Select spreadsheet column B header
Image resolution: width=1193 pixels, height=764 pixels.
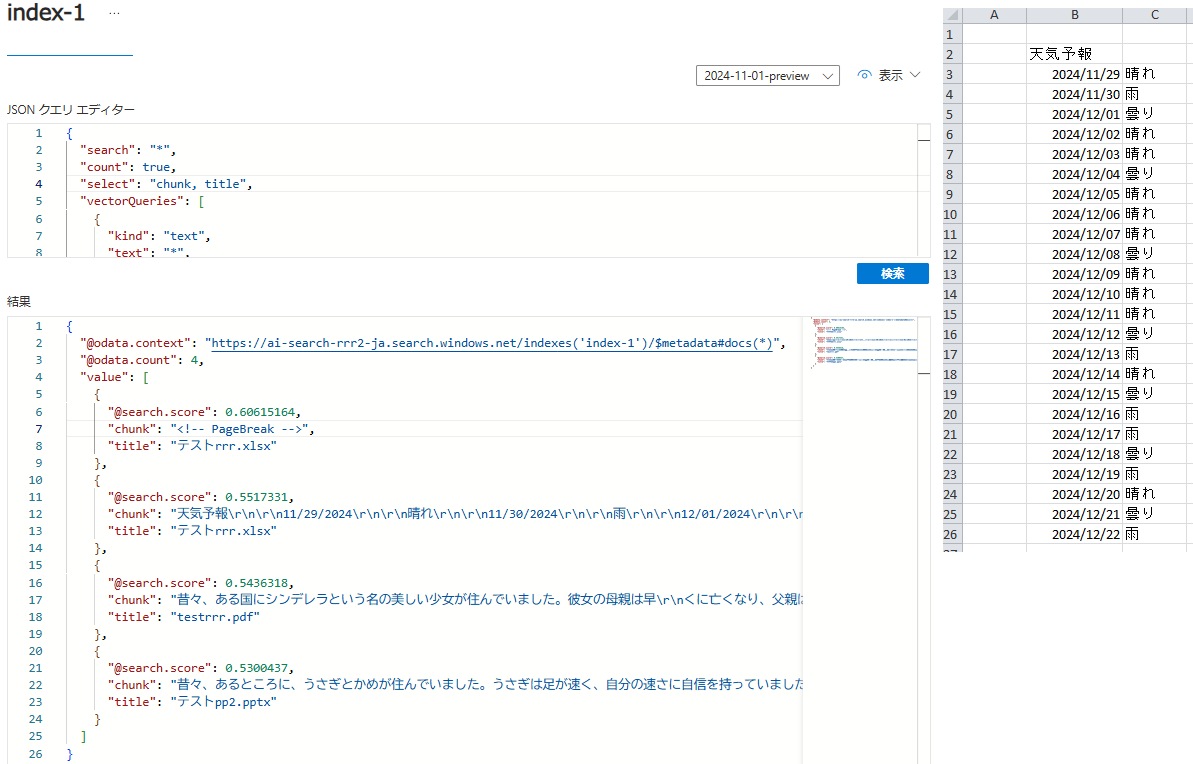pyautogui.click(x=1074, y=14)
